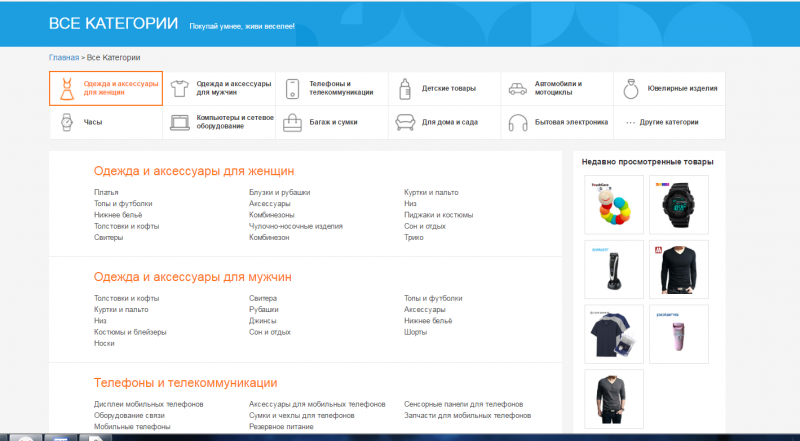Open Рубашки link in men's section
This screenshot has width=800, height=441.
coord(264,309)
